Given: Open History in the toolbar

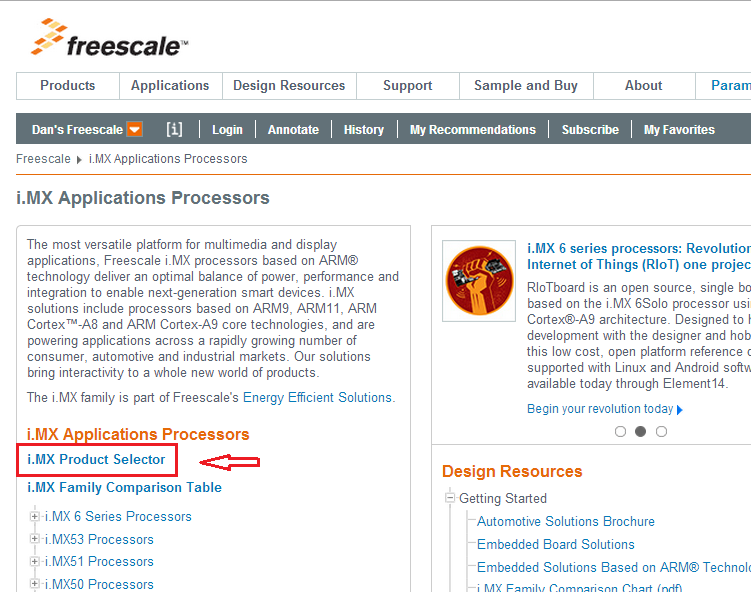Looking at the screenshot, I should (364, 130).
